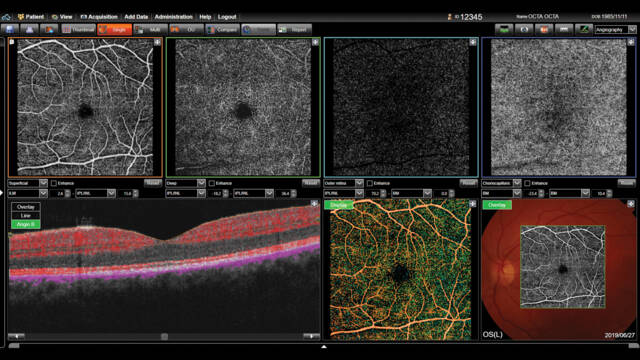This screenshot has width=640, height=360.
Task: Click Logout in the menu bar
Action: coord(227,17)
